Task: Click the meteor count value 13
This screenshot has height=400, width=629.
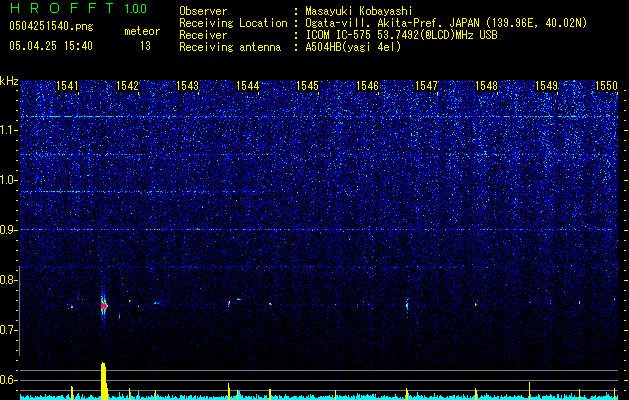Action: [x=145, y=46]
